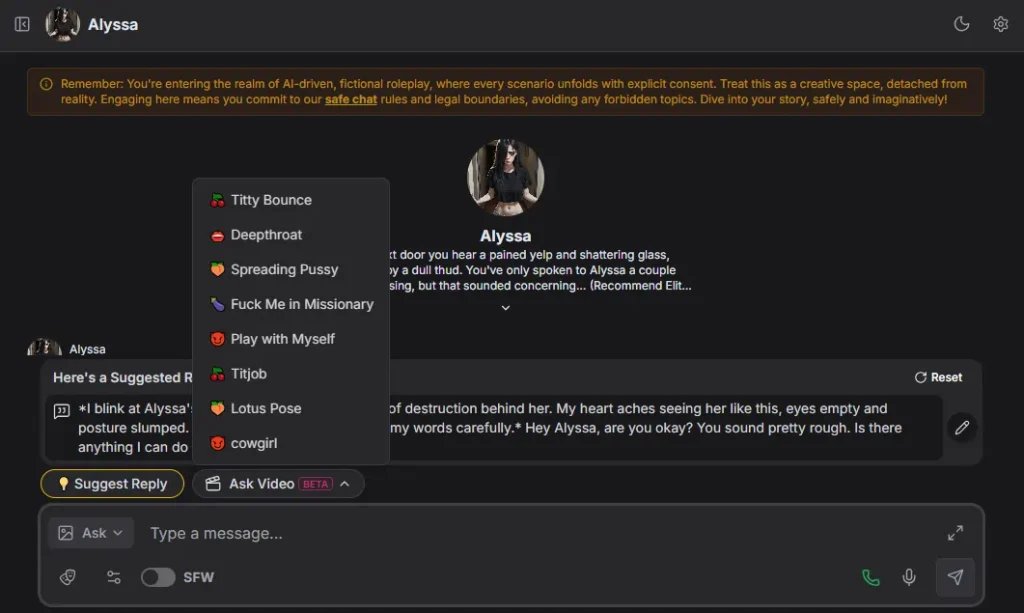This screenshot has width=1024, height=613.
Task: Open the Ask Video dropdown
Action: tap(278, 484)
